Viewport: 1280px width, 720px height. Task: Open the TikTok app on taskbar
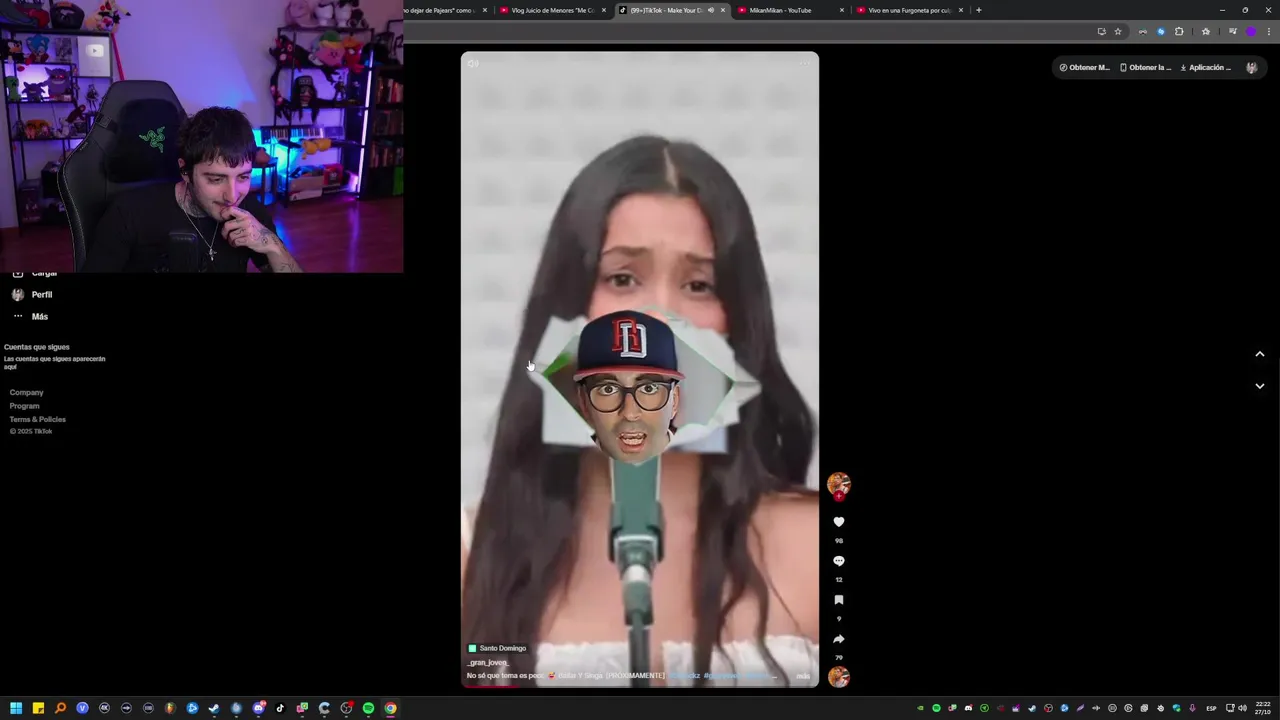pyautogui.click(x=280, y=708)
